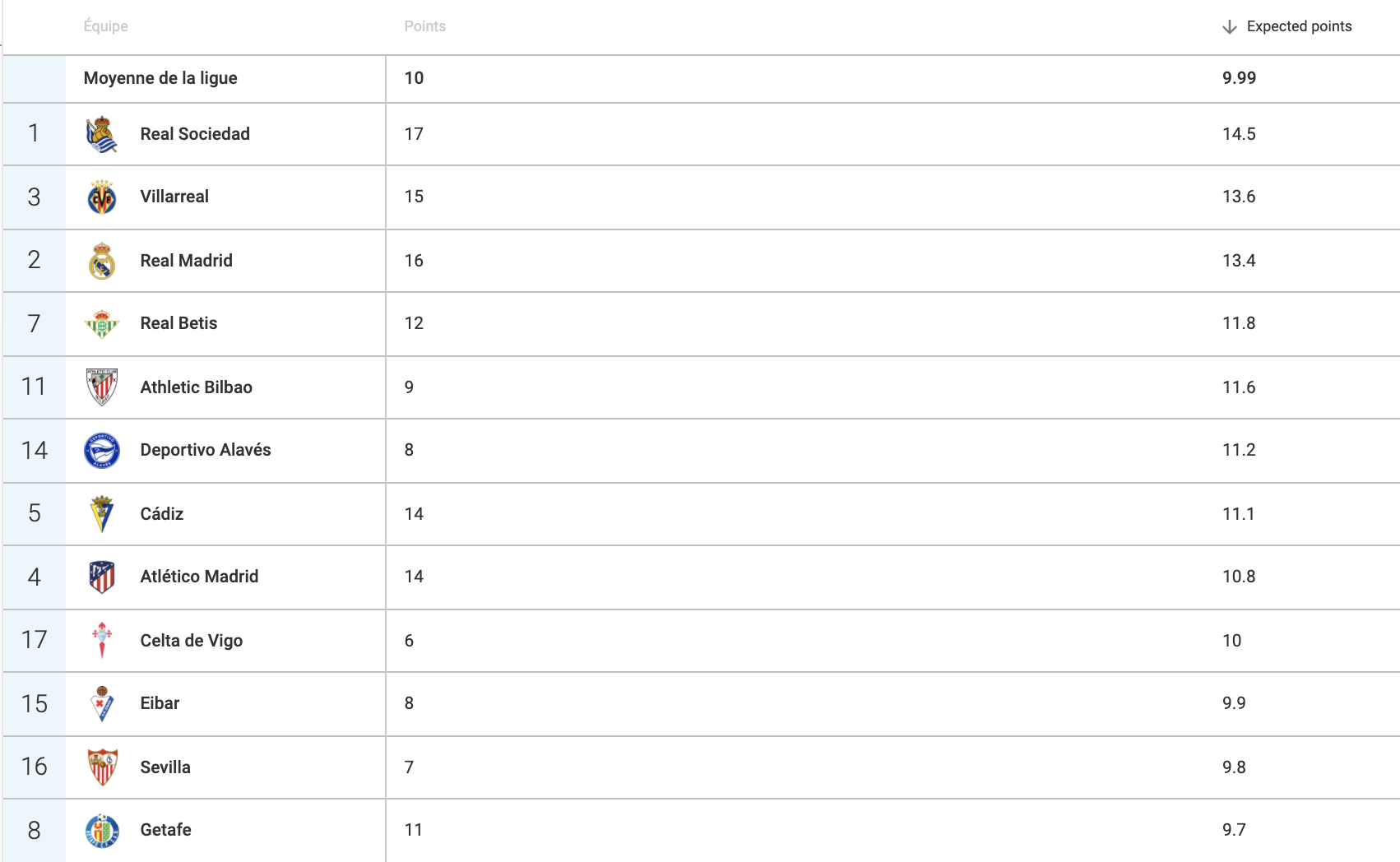The image size is (1400, 862).
Task: Click Celta de Vigo's rank number 17
Action: tap(35, 640)
